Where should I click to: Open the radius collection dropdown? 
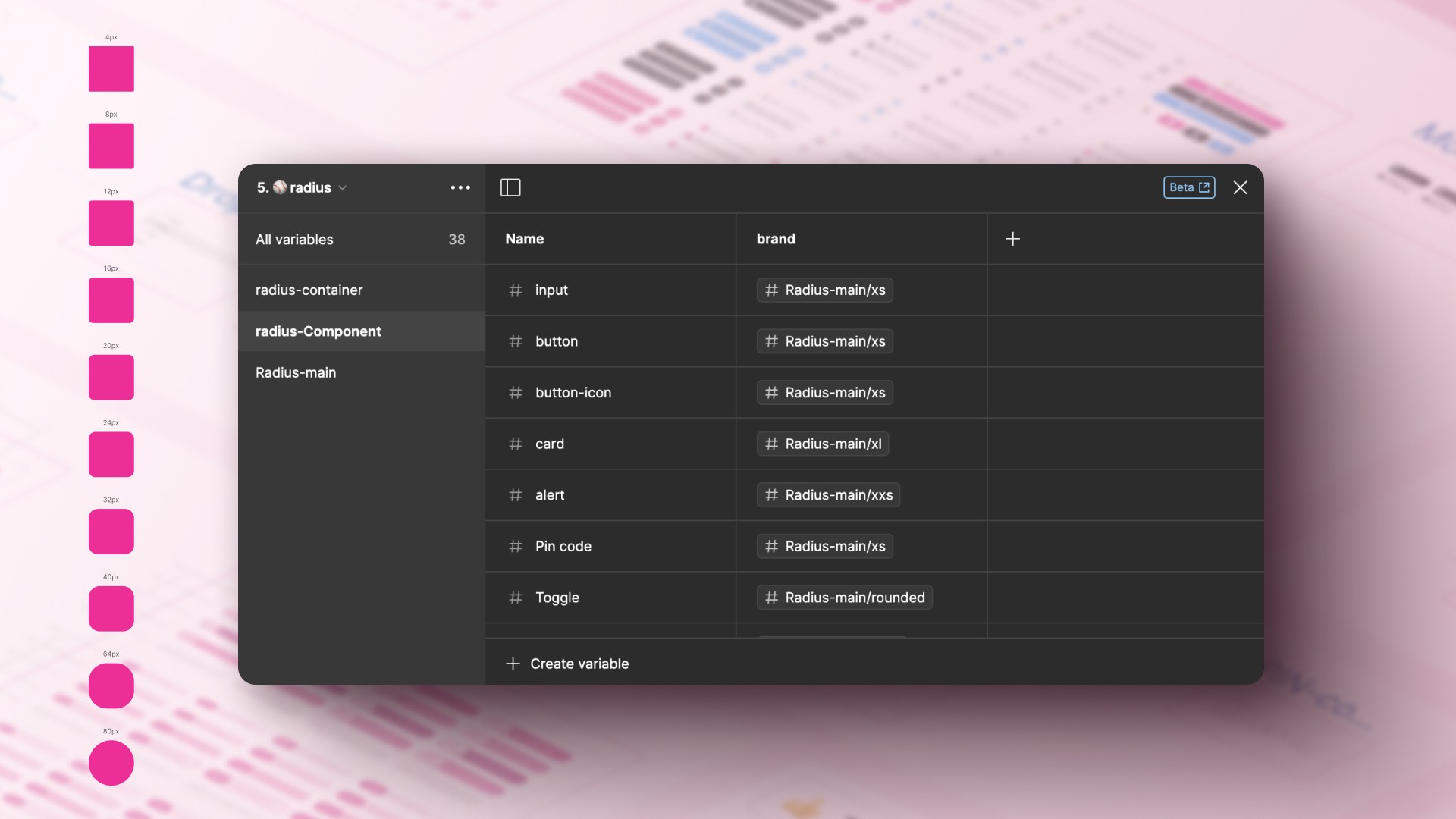(302, 187)
